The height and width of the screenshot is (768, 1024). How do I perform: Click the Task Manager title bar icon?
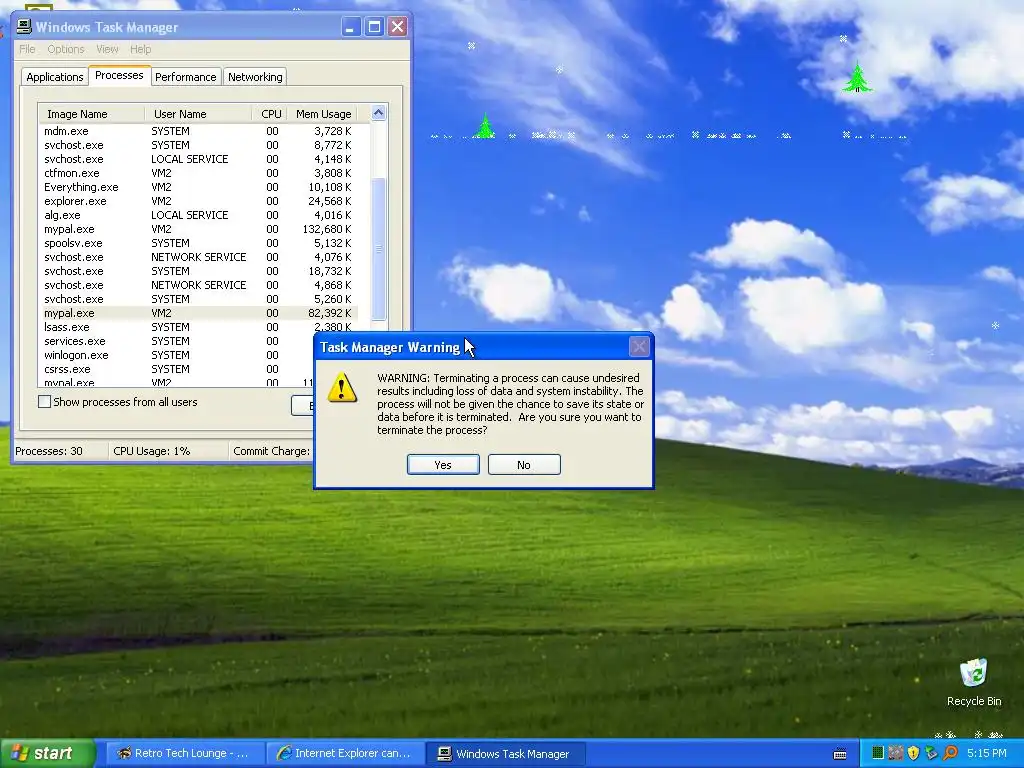click(24, 27)
